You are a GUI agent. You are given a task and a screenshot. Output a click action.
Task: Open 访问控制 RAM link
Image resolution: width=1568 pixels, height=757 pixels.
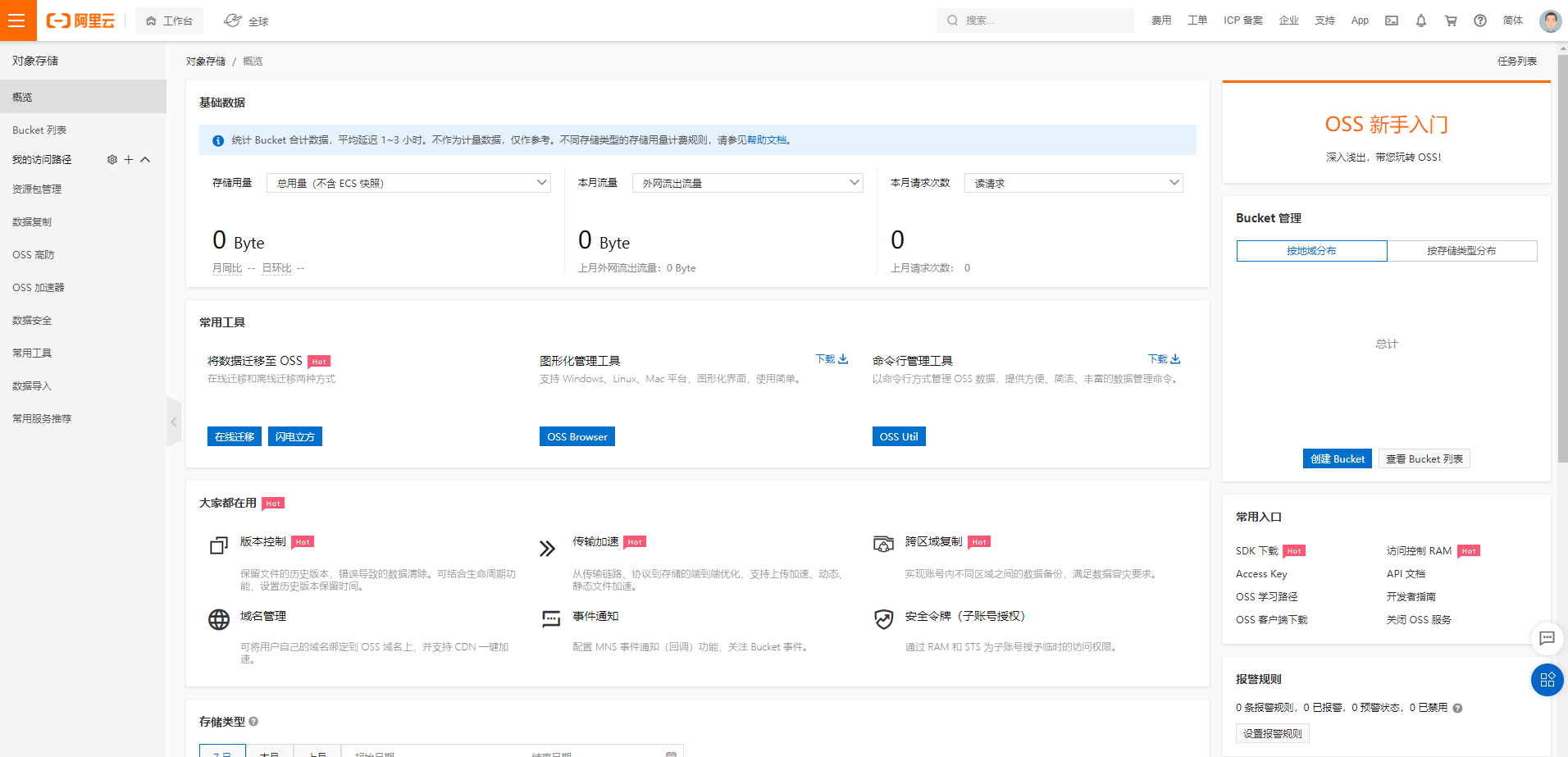click(1419, 551)
